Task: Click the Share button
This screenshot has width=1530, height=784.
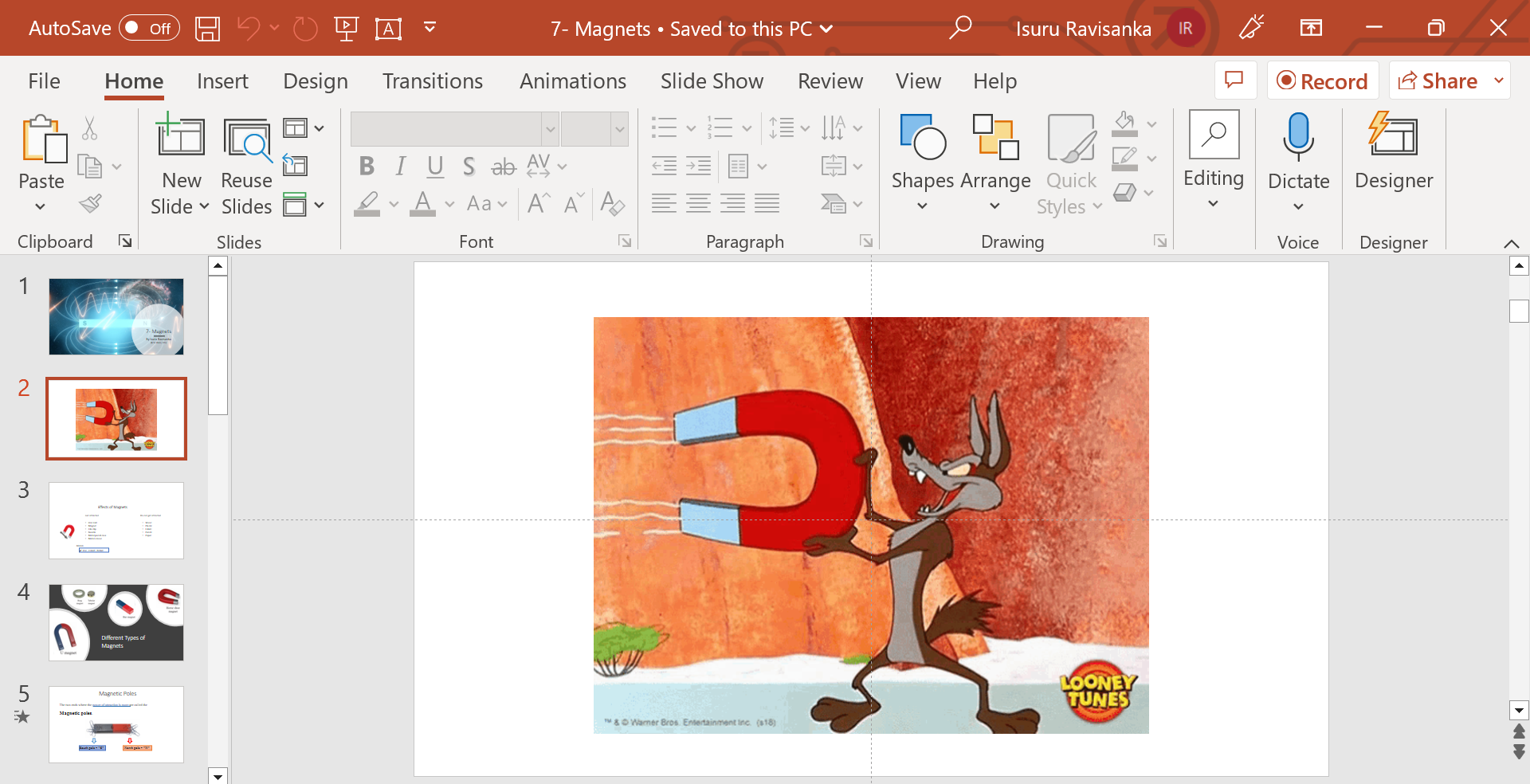Action: pyautogui.click(x=1438, y=80)
